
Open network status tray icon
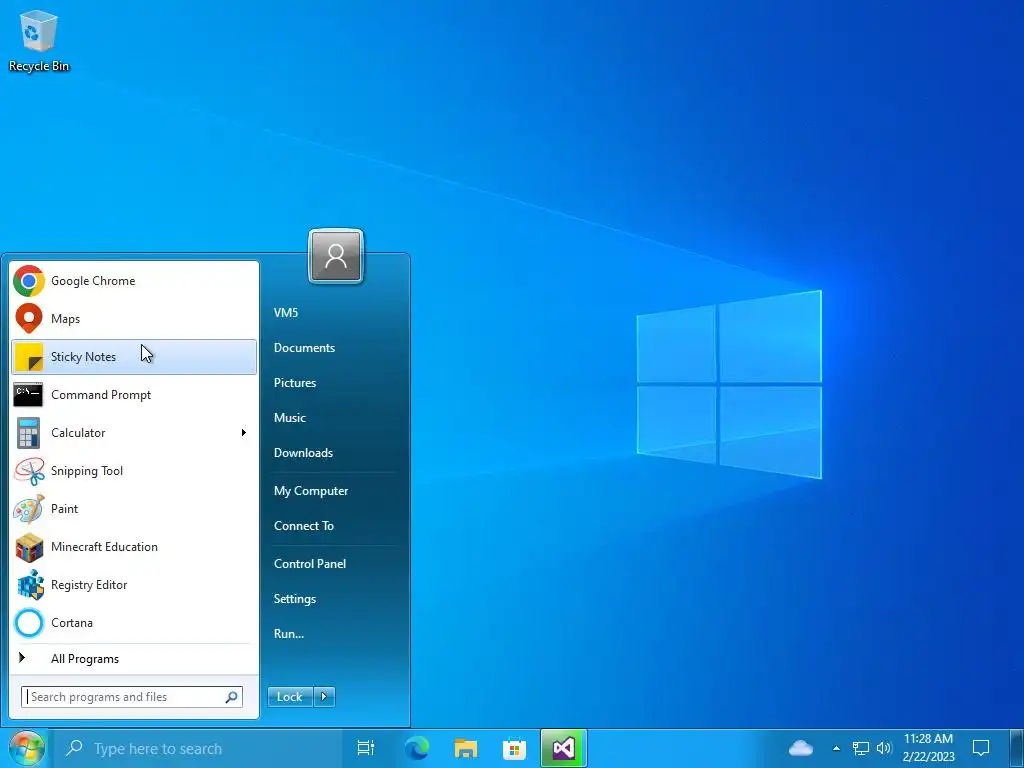pos(861,748)
